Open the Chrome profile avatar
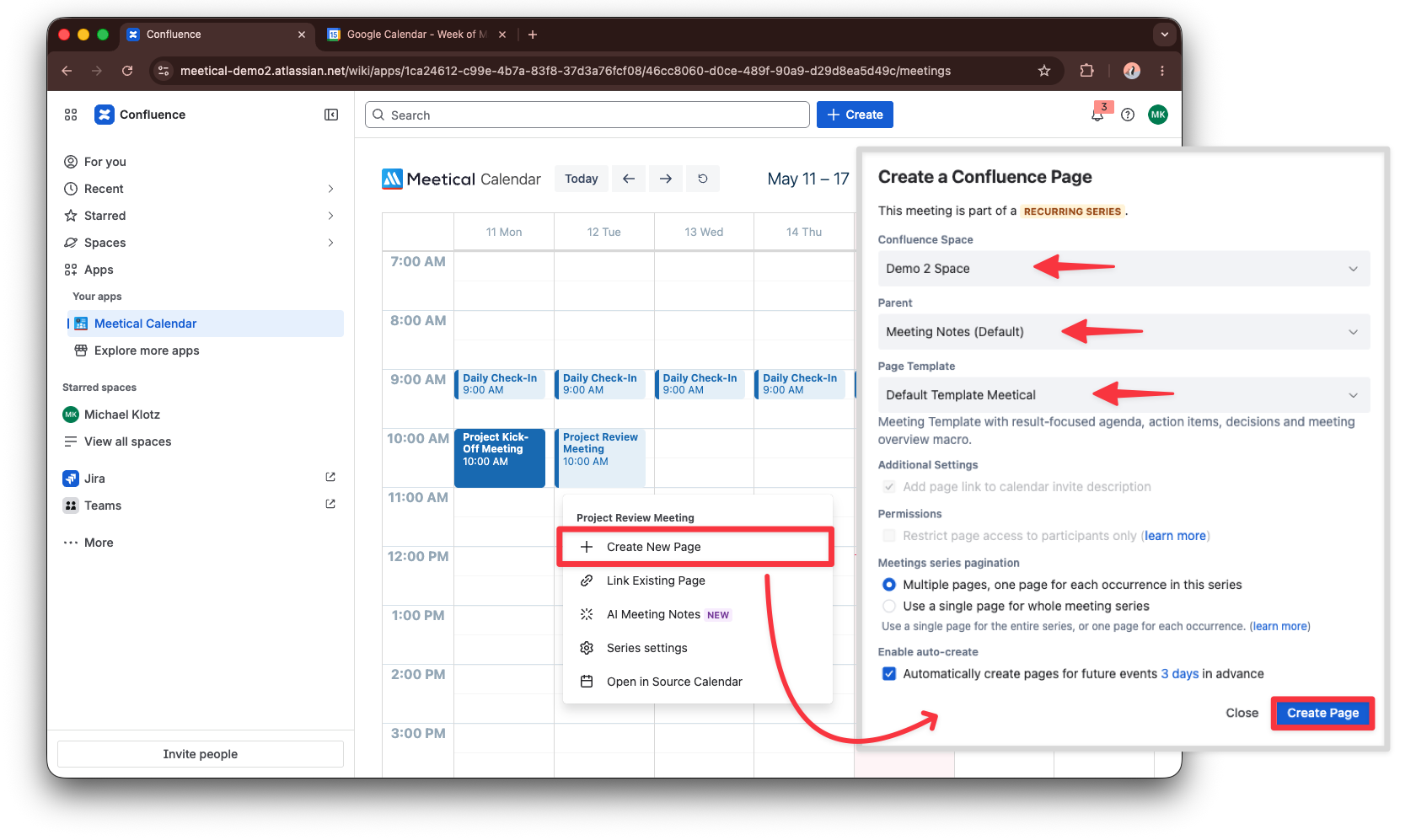Screen dimensions: 1416x840 coord(1132,71)
